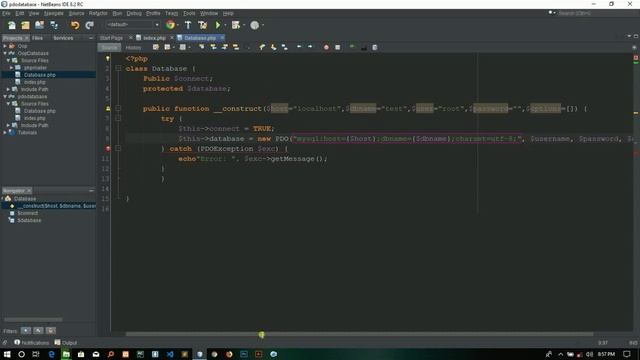Expand the phpmailer folder node
This screenshot has height=360, width=640.
tap(11, 68)
